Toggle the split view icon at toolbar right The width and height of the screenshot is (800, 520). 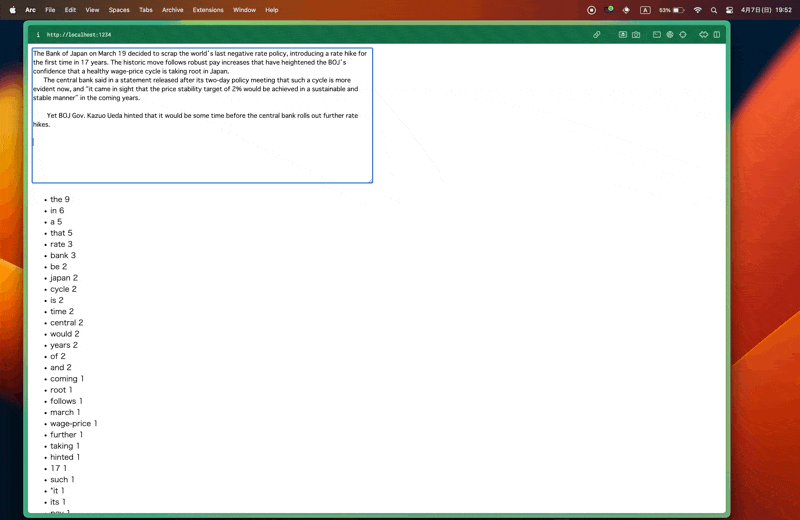click(716, 35)
